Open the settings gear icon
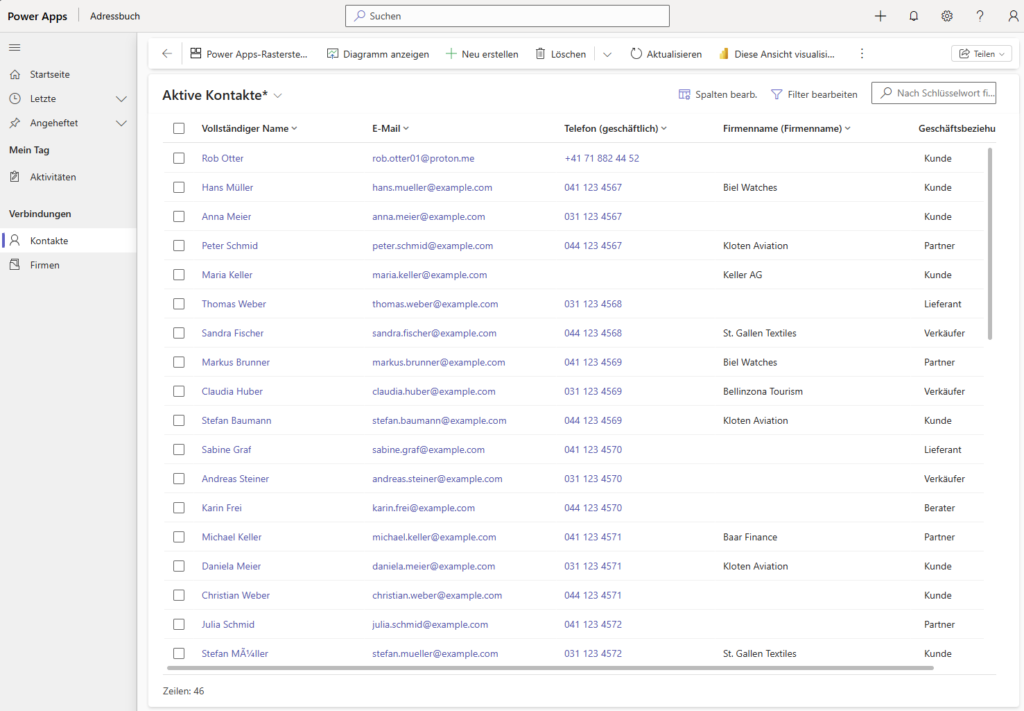The width and height of the screenshot is (1024, 711). click(947, 16)
